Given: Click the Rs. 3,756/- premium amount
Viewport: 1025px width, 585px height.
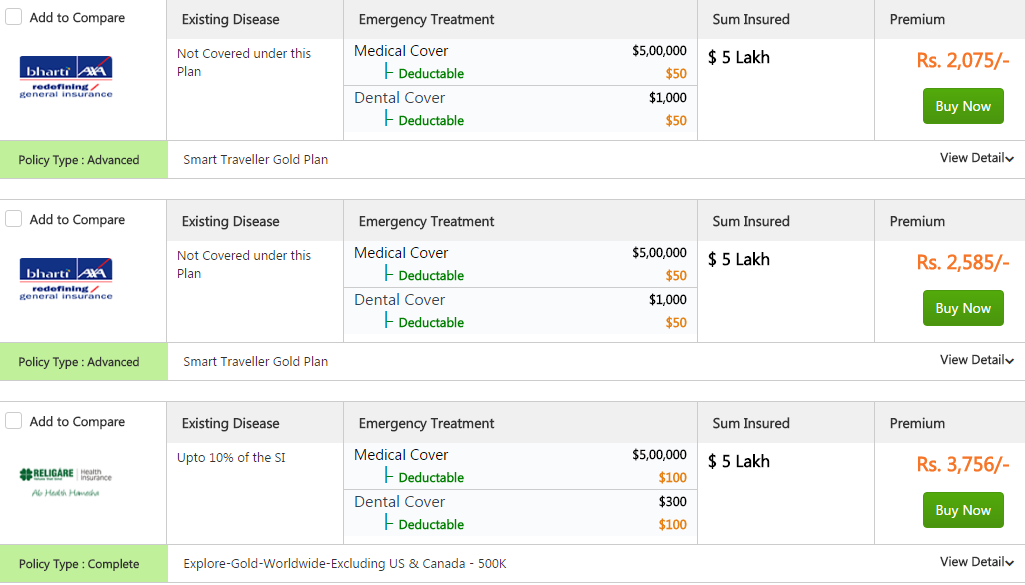Looking at the screenshot, I should 962,464.
